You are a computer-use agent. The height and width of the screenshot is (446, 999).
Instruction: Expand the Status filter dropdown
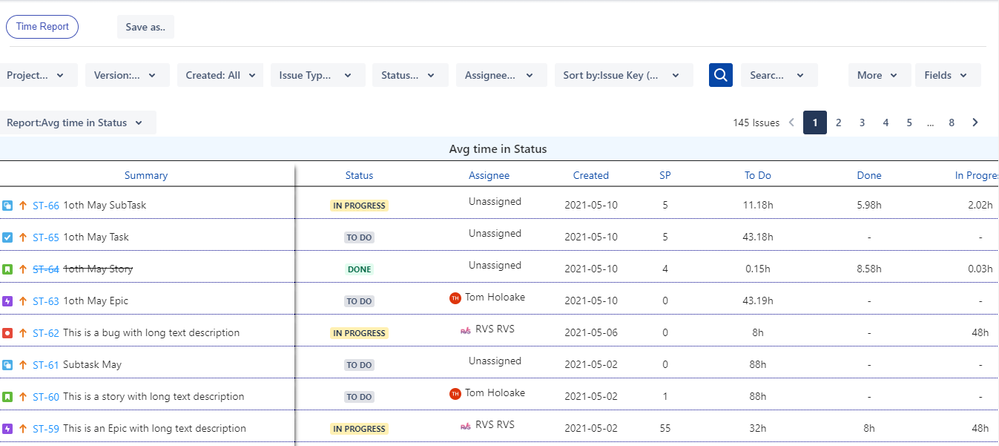click(409, 75)
